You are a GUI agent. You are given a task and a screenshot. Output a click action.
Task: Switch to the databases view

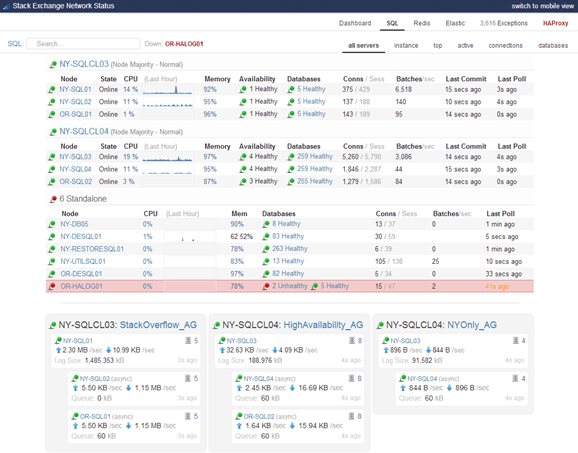[553, 46]
